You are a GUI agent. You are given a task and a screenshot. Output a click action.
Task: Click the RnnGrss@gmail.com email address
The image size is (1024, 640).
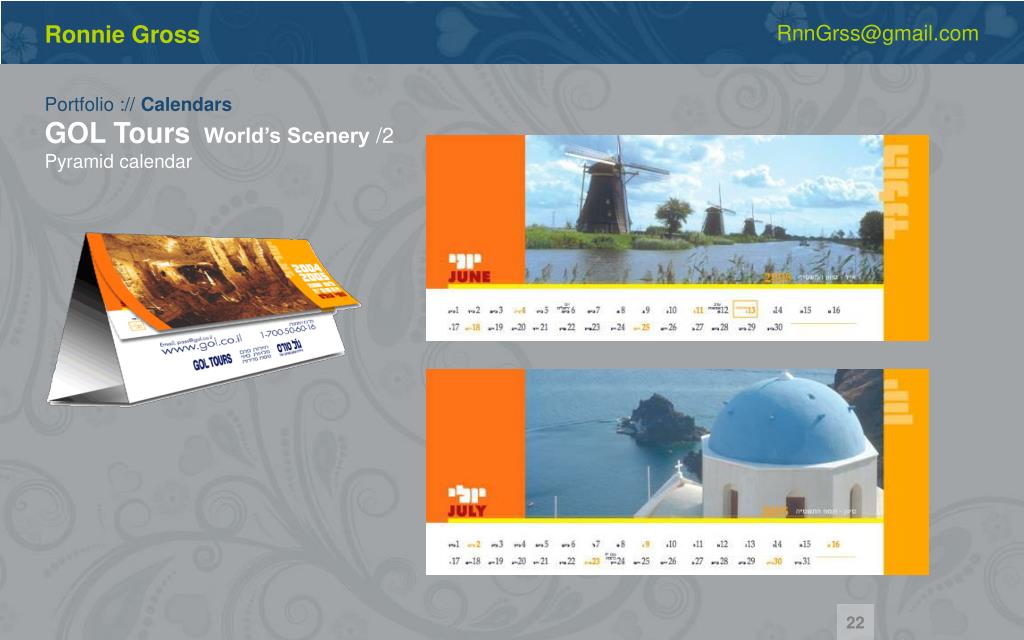tap(877, 33)
